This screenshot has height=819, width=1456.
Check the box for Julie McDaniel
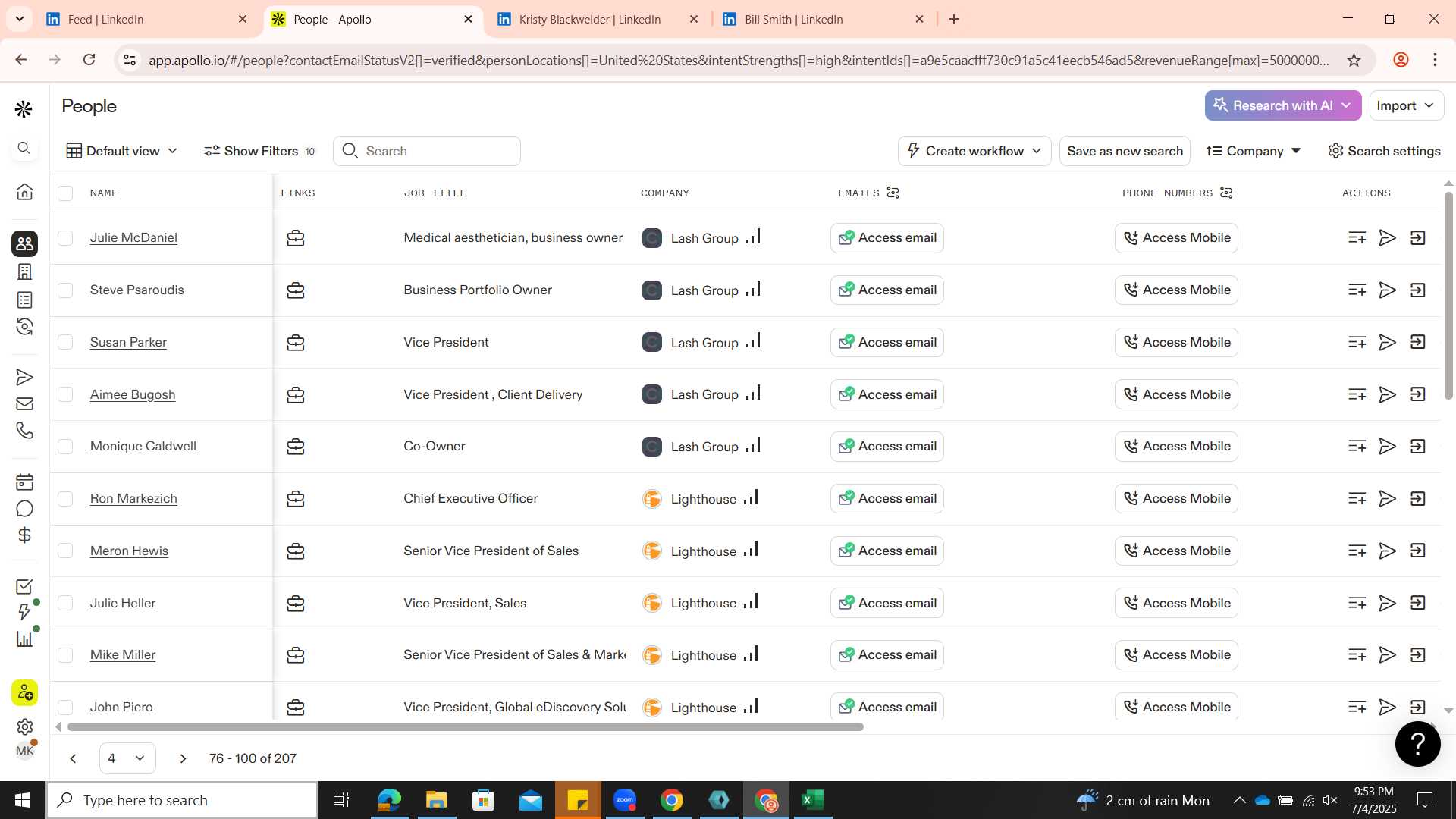click(x=65, y=238)
